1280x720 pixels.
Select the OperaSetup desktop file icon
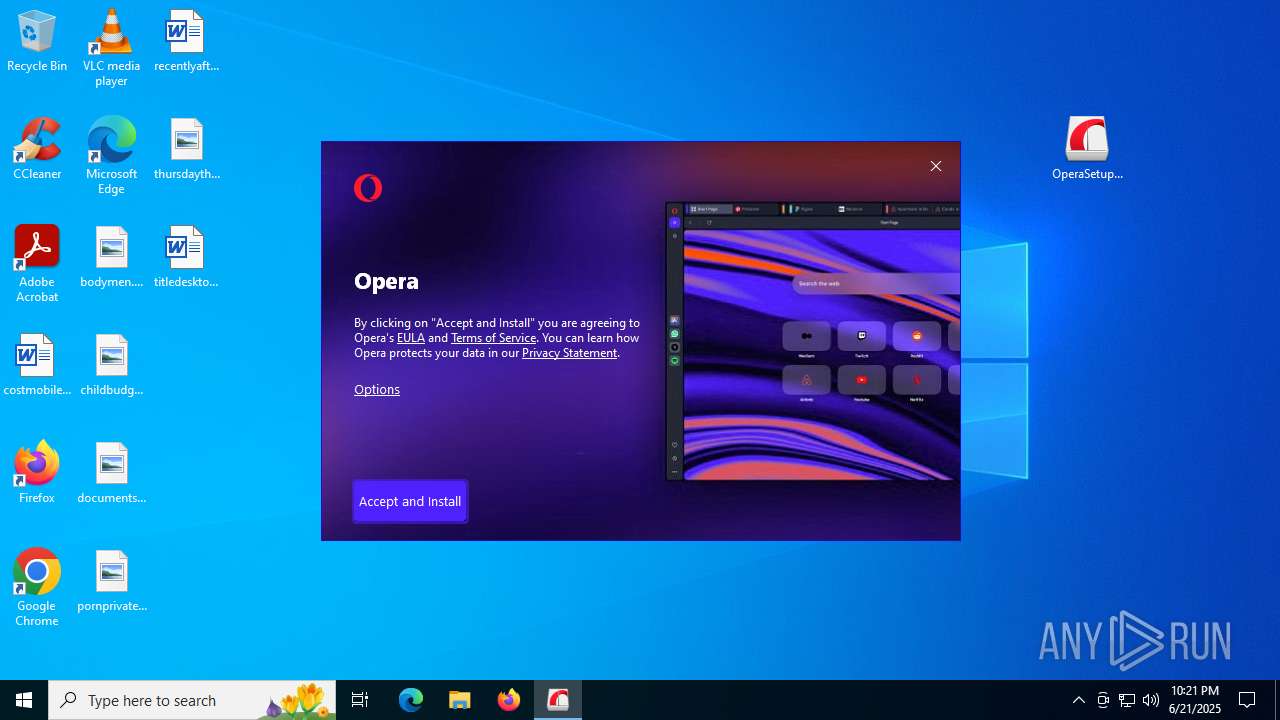coord(1087,149)
